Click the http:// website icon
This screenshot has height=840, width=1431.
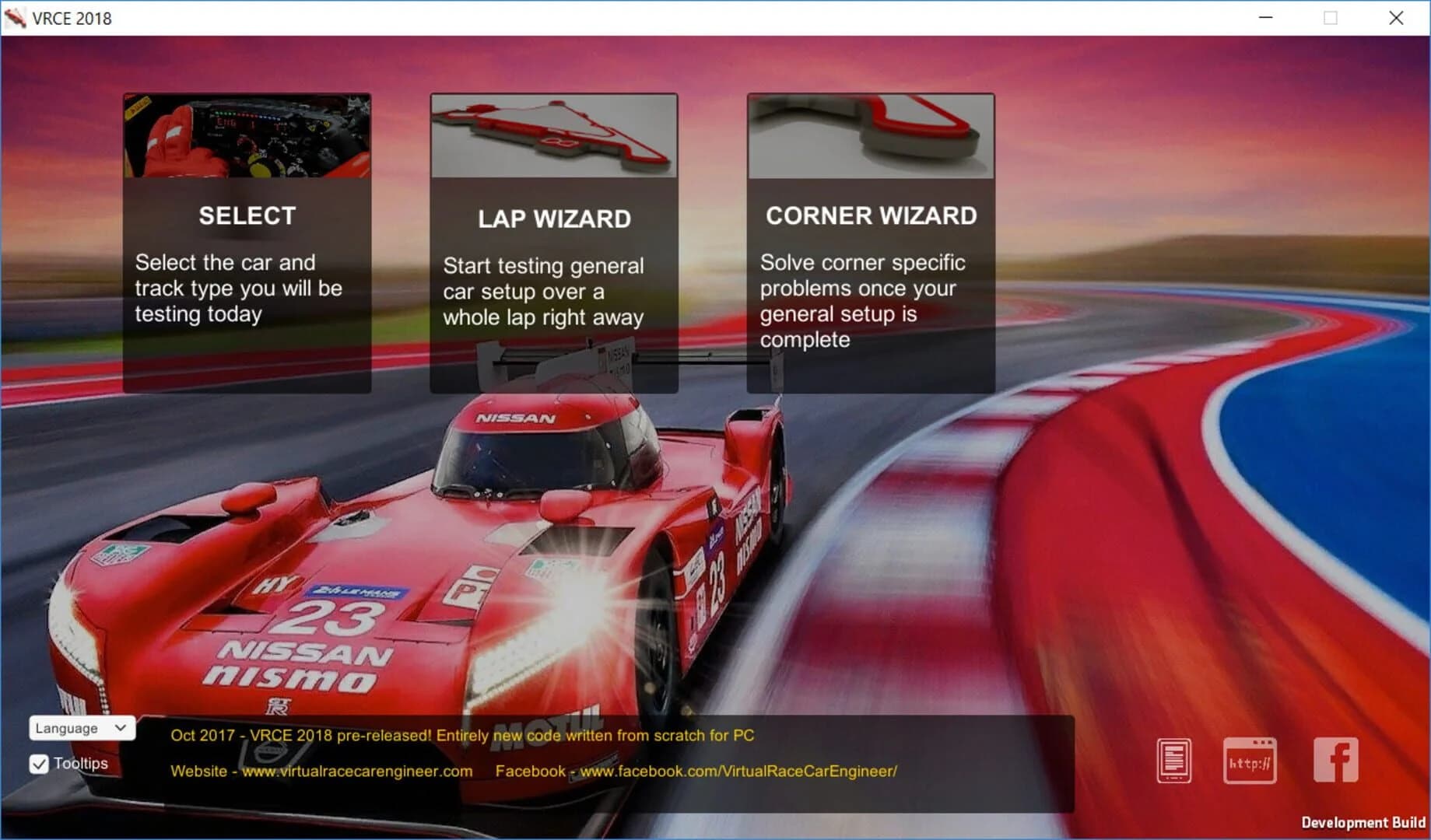(x=1250, y=761)
